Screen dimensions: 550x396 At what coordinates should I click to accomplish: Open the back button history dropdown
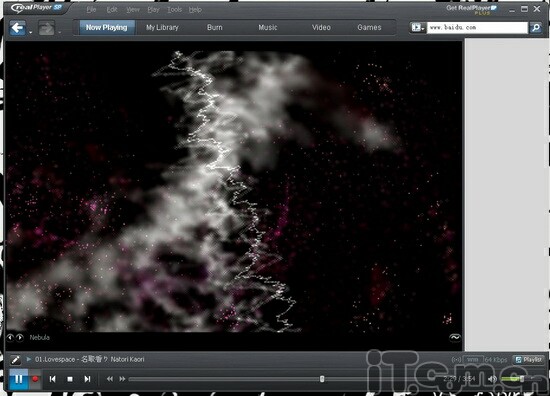click(31, 32)
